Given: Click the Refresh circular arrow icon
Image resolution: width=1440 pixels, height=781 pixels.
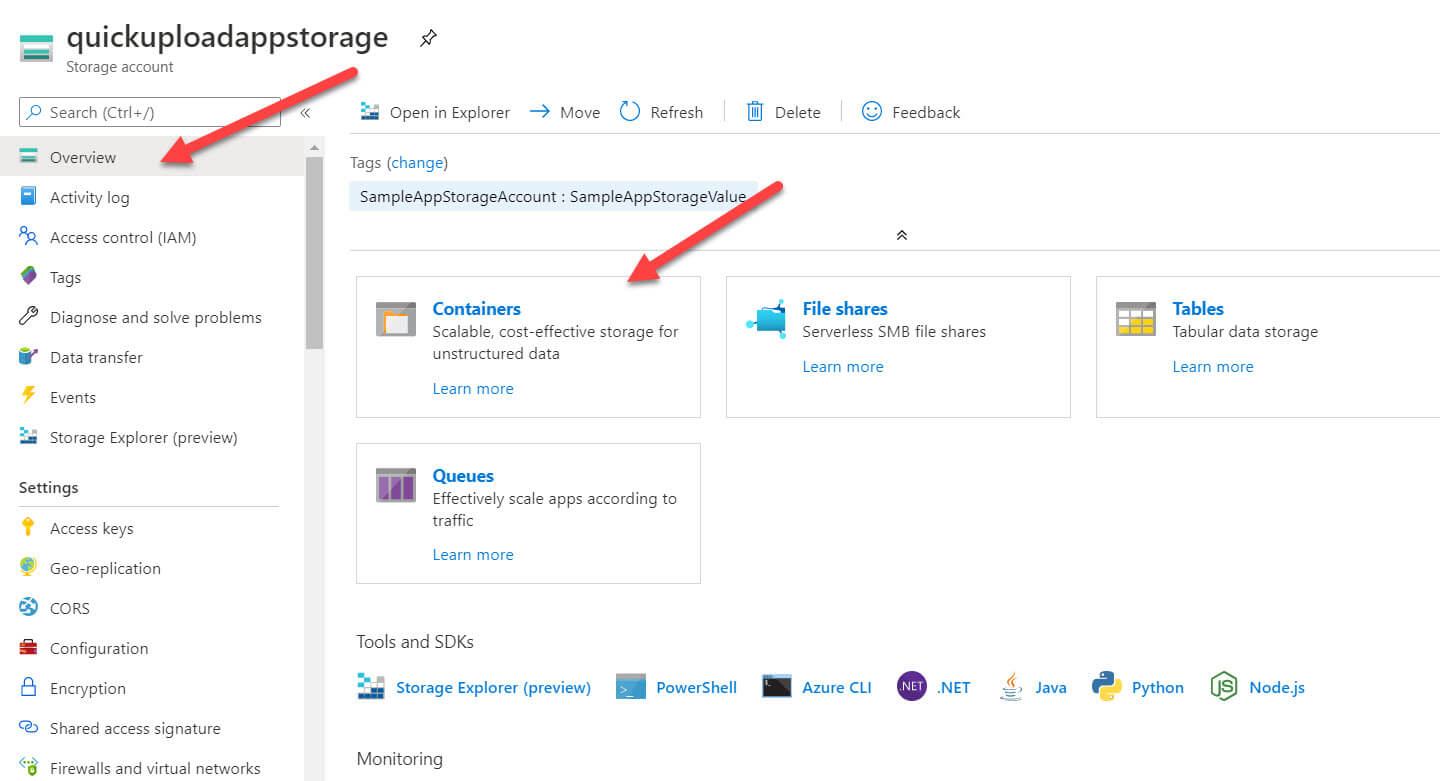Looking at the screenshot, I should [x=630, y=112].
